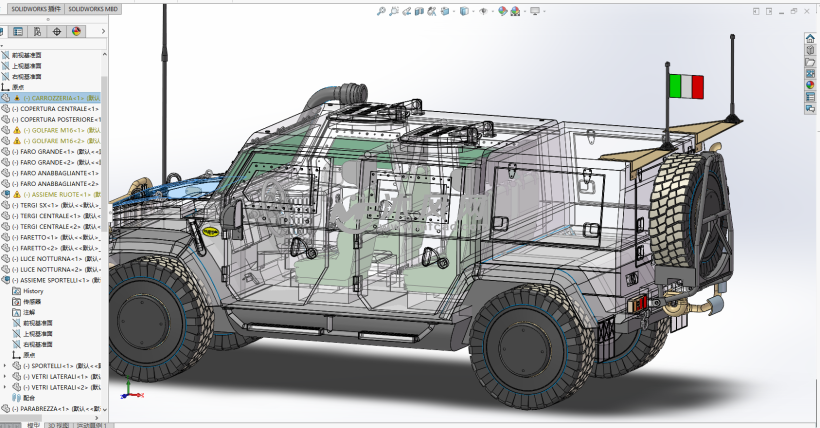Screen dimensions: 820x428
Task: Click the feature tree vertical scrollbar
Action: pyautogui.click(x=104, y=154)
